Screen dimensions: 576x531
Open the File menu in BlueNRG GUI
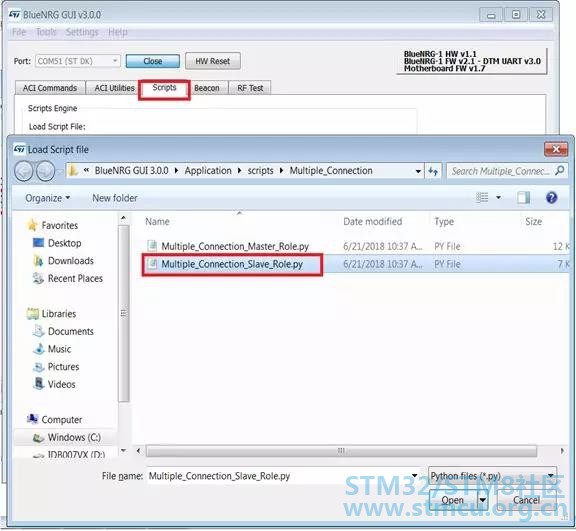(x=19, y=32)
